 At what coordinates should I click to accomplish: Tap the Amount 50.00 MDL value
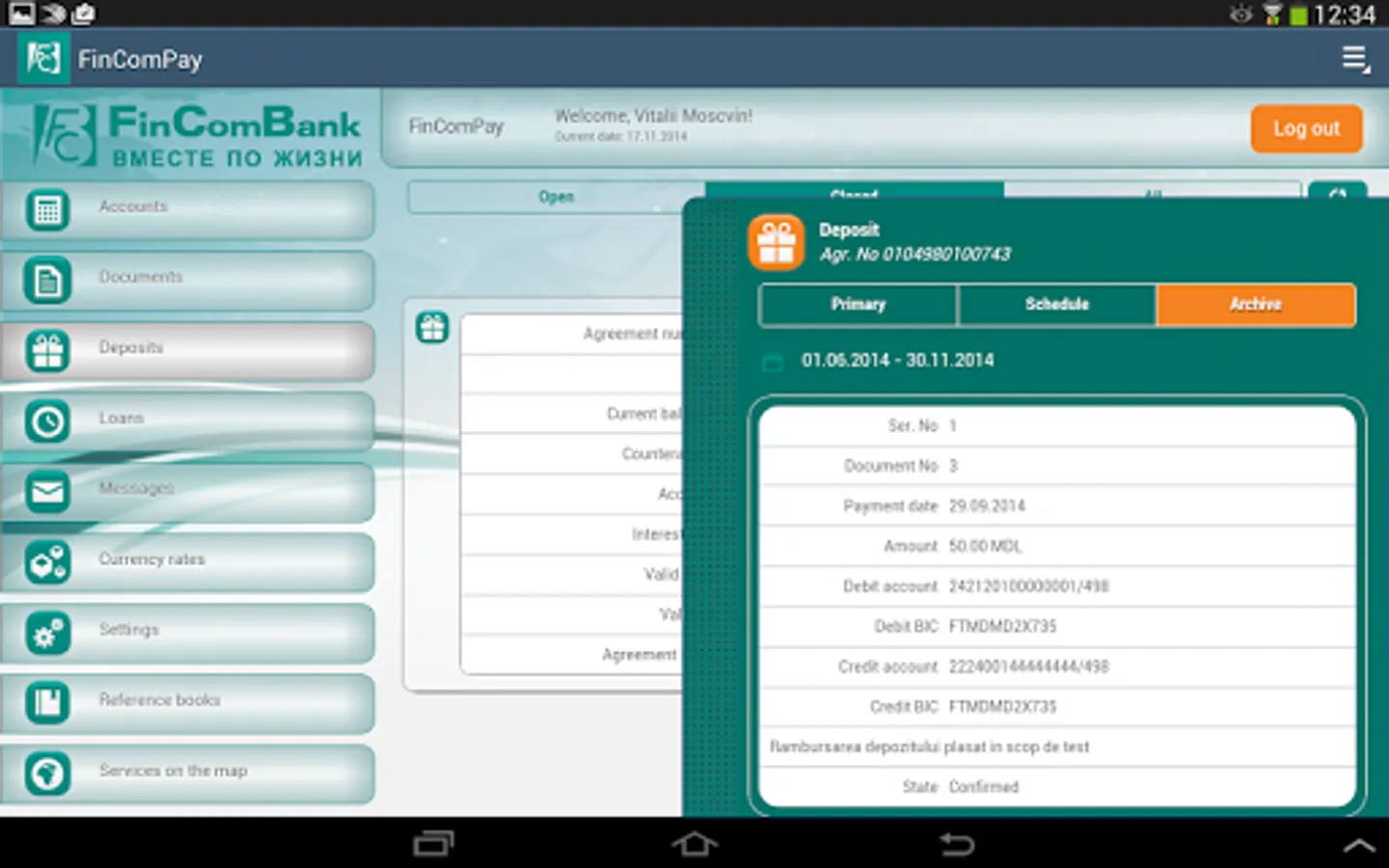click(985, 547)
